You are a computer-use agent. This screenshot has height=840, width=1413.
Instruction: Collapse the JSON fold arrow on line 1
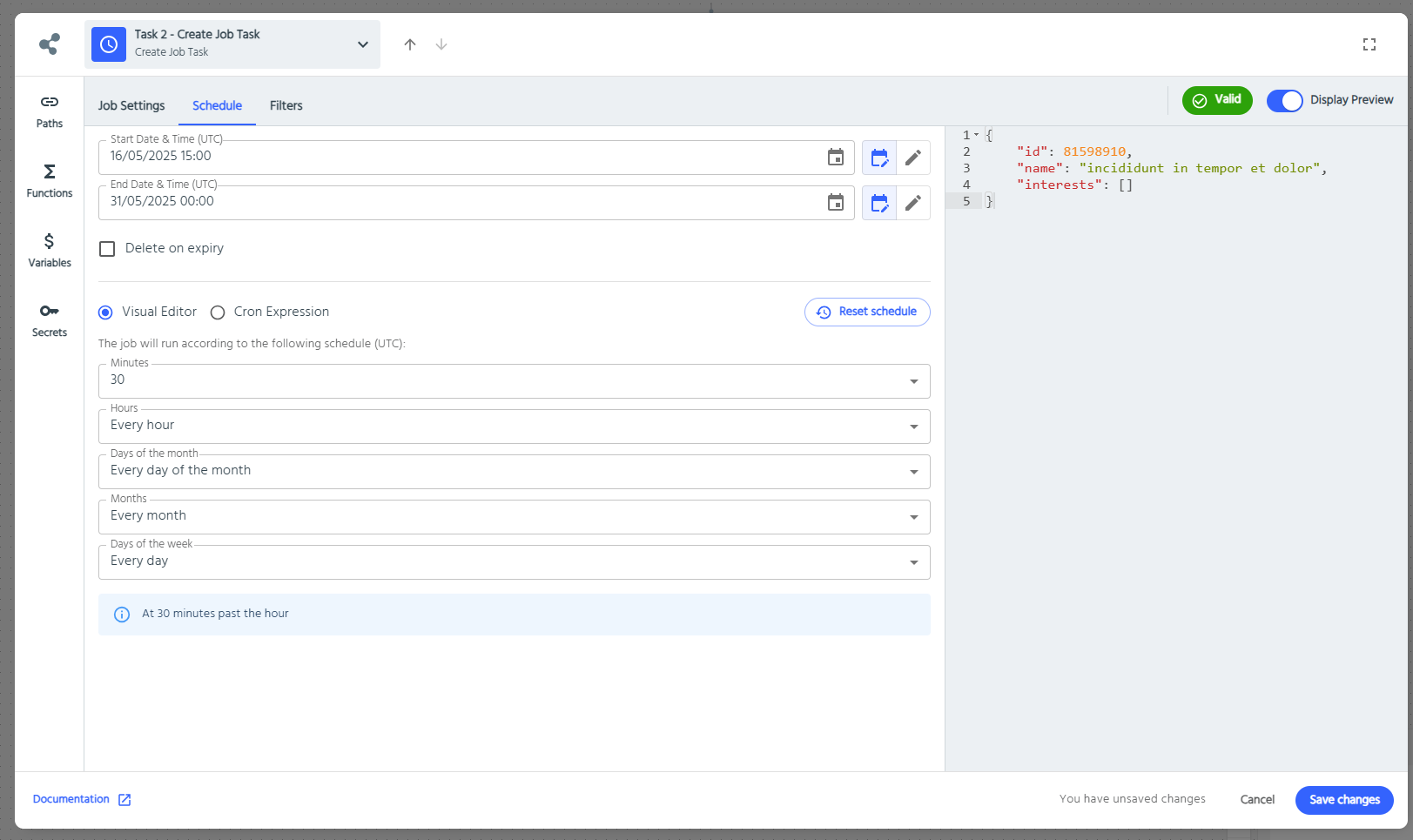[977, 135]
